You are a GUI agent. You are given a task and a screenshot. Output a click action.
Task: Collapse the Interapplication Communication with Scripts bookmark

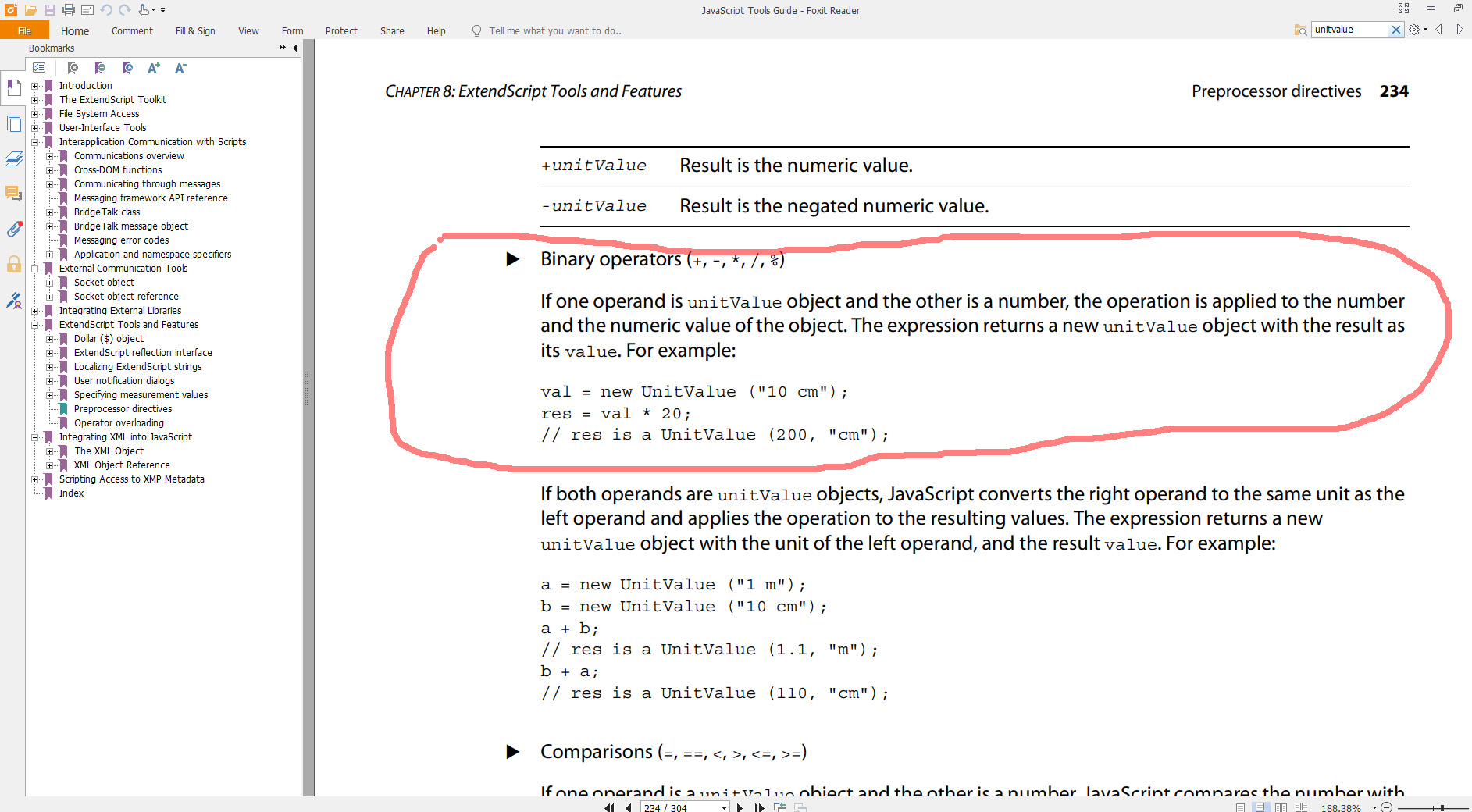tap(34, 142)
